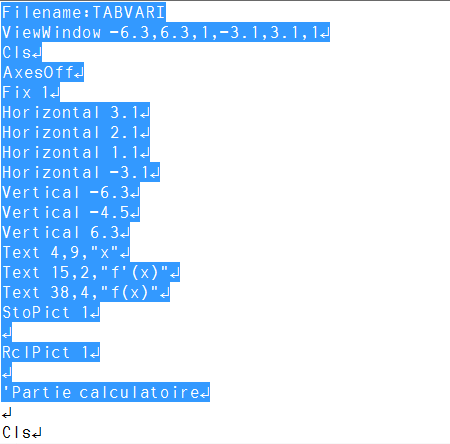Click the Text 38,4,"f(x)" line
The width and height of the screenshot is (450, 444).
coord(86,292)
